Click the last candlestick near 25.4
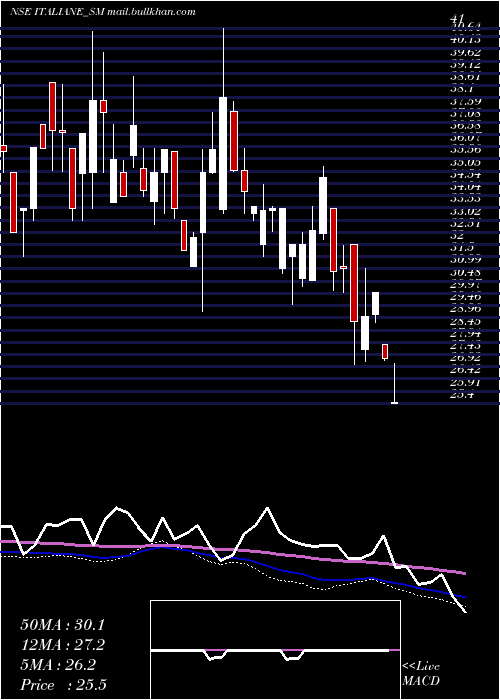 coord(394,383)
